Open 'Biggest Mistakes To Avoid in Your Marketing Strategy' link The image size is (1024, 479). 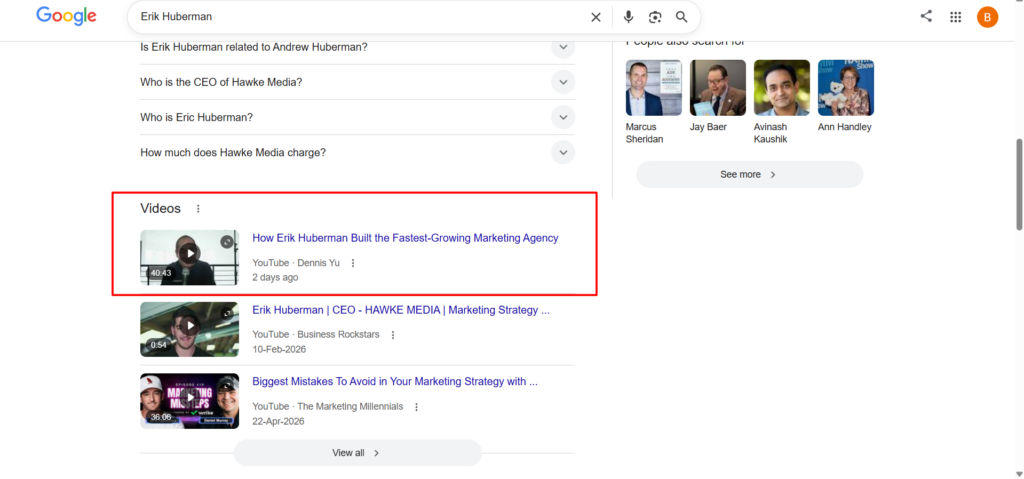pyautogui.click(x=395, y=382)
